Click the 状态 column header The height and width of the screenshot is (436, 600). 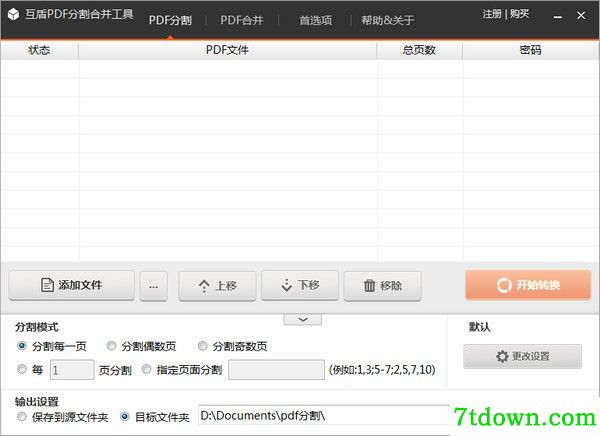pos(39,50)
